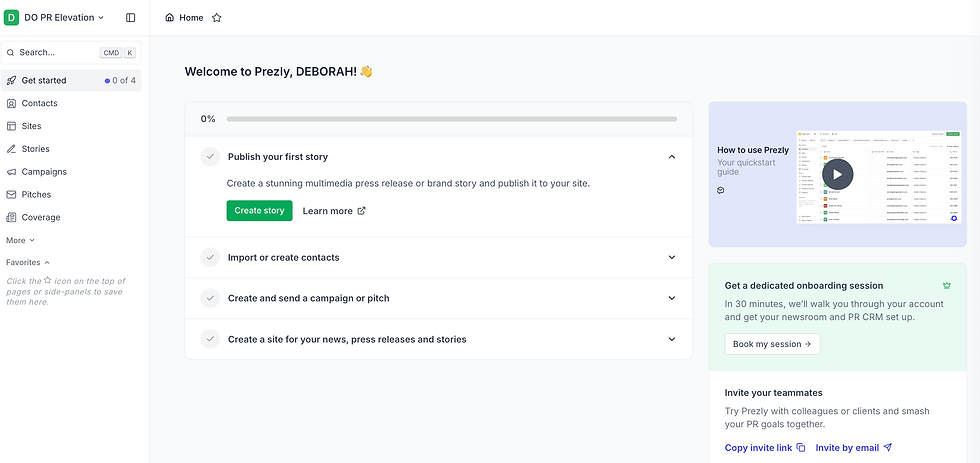Click the Pitches icon in sidebar

[x=11, y=195]
